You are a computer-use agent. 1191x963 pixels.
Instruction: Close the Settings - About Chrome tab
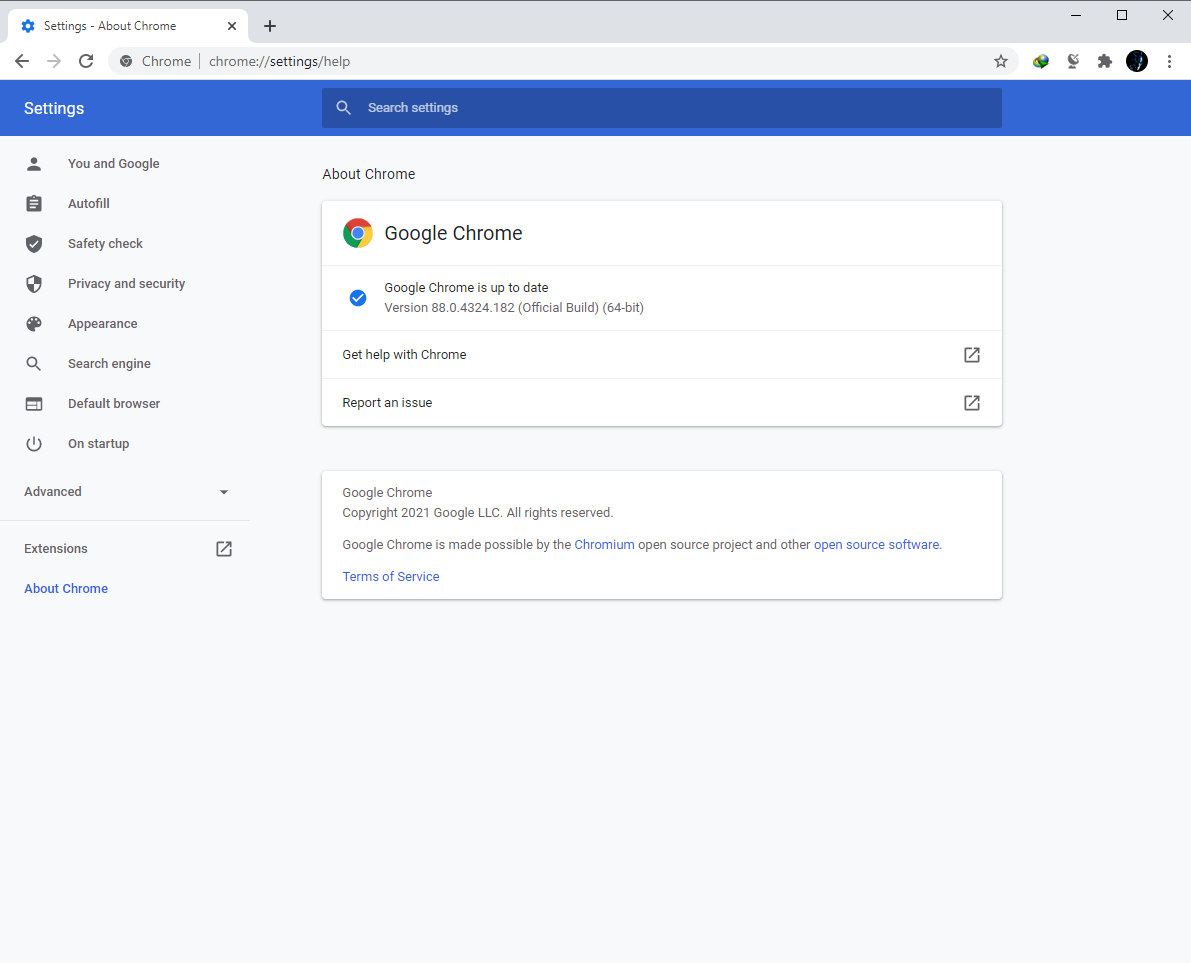(232, 26)
